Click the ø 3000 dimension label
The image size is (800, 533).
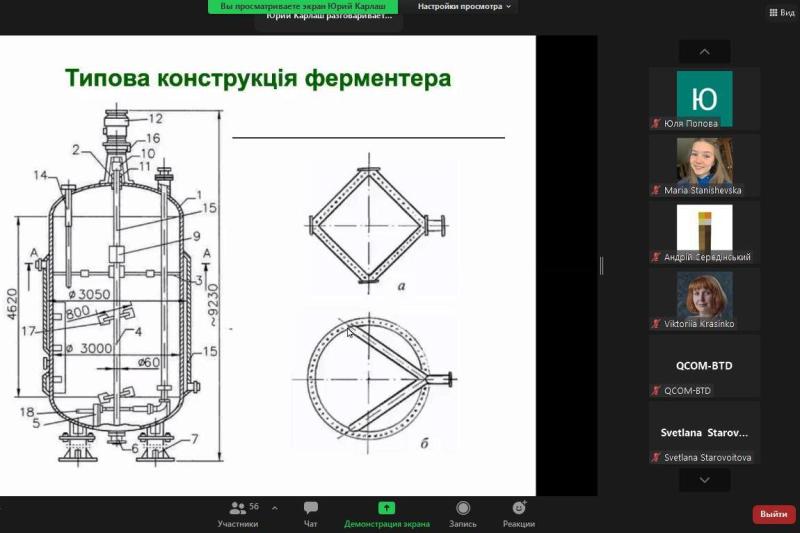(x=89, y=348)
